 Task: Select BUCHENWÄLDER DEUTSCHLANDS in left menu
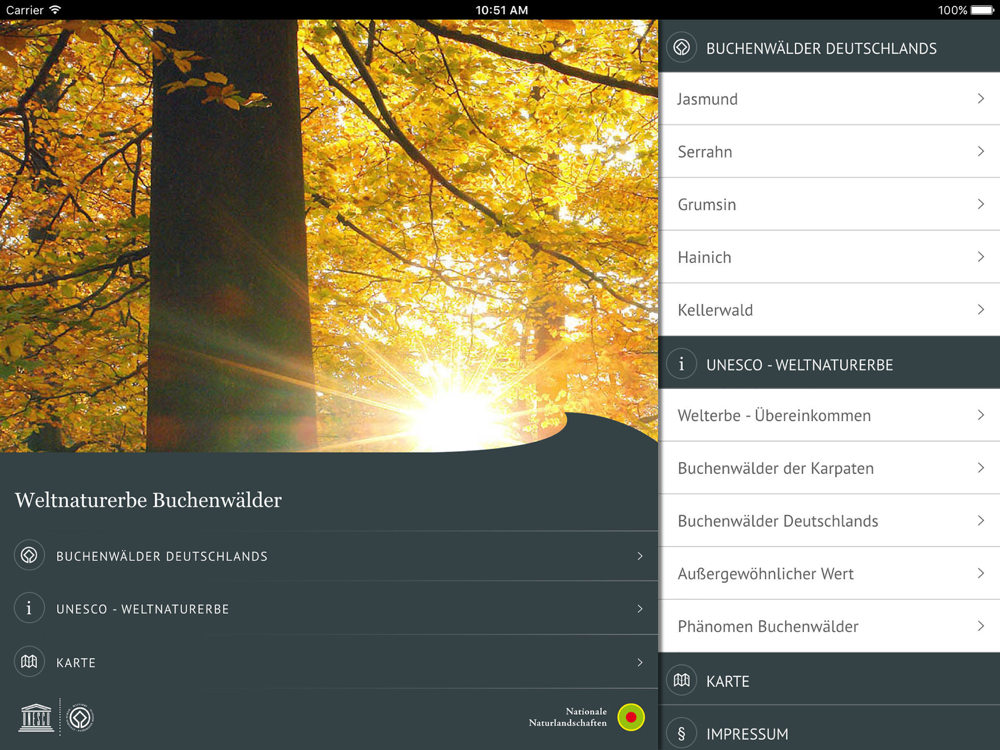point(329,555)
